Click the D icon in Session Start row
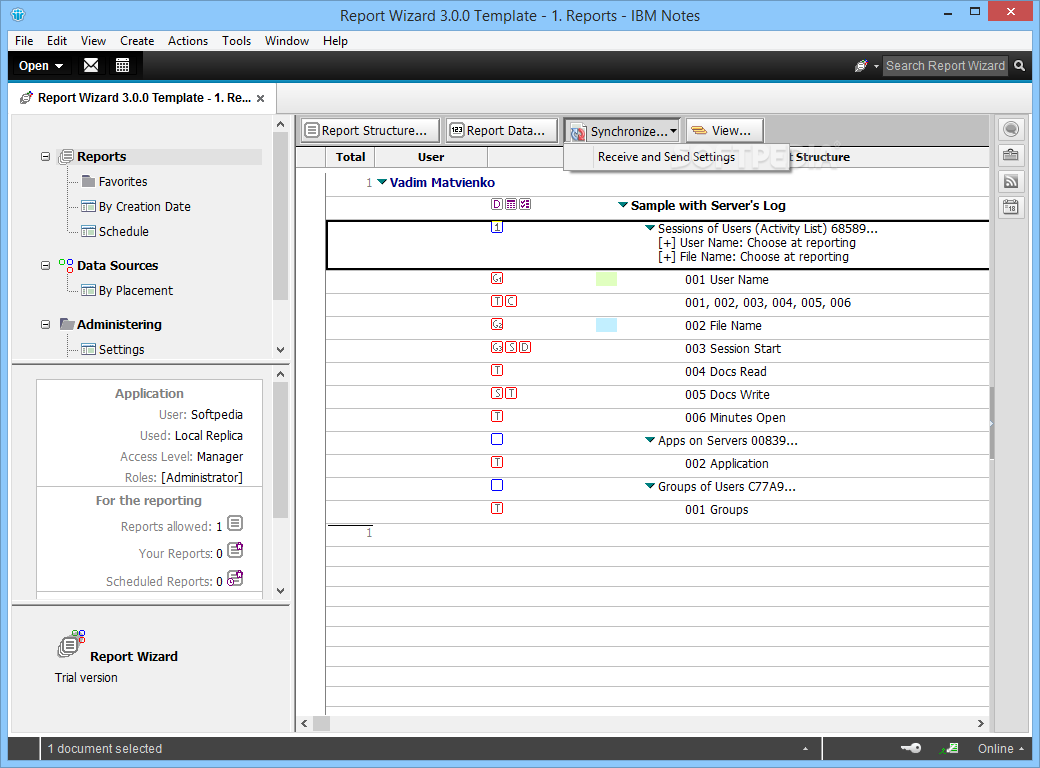Image resolution: width=1040 pixels, height=768 pixels. (525, 347)
